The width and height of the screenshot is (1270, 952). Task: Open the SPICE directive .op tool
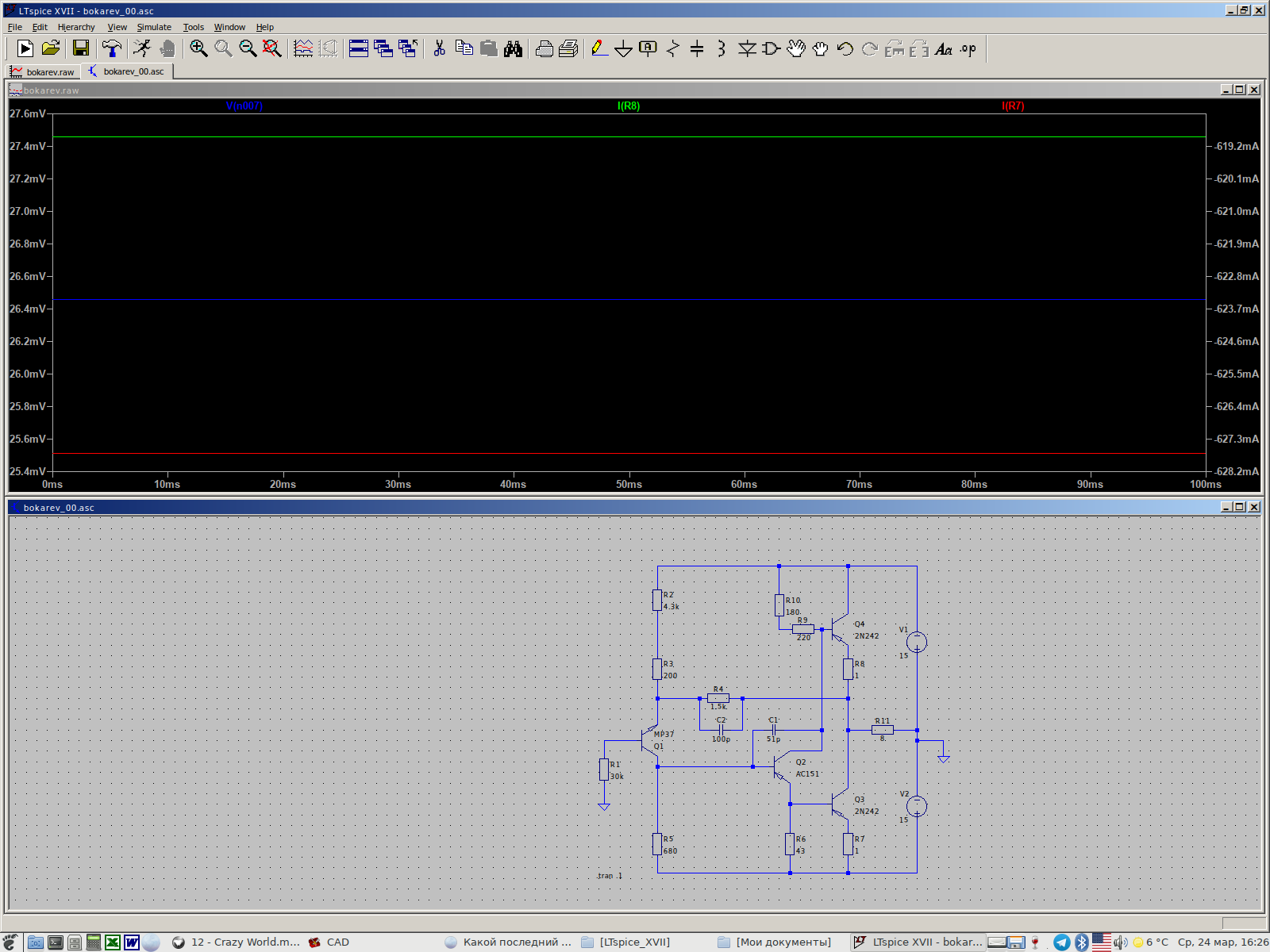(x=968, y=49)
